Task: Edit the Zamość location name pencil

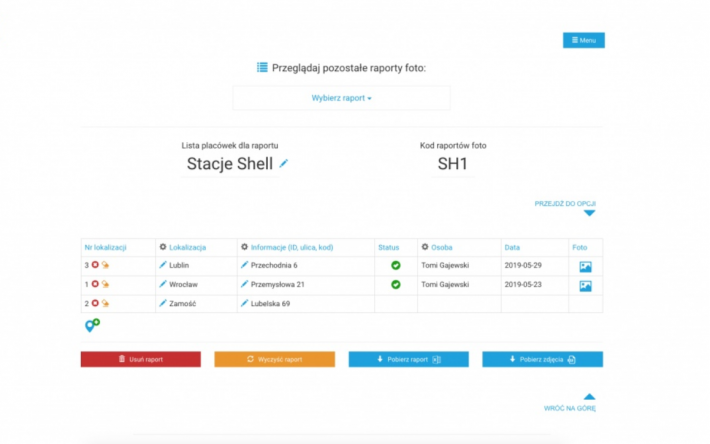Action: click(x=163, y=303)
